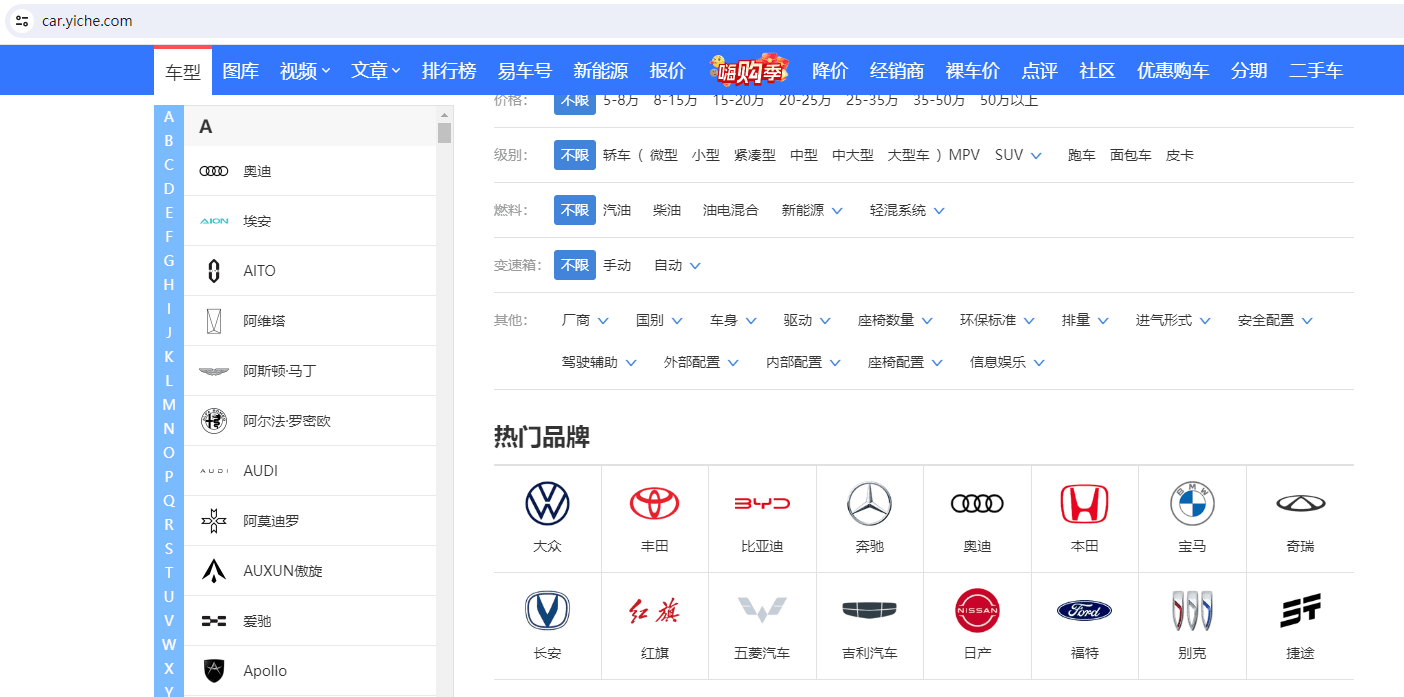Jump to letter B in brand index

(x=169, y=141)
